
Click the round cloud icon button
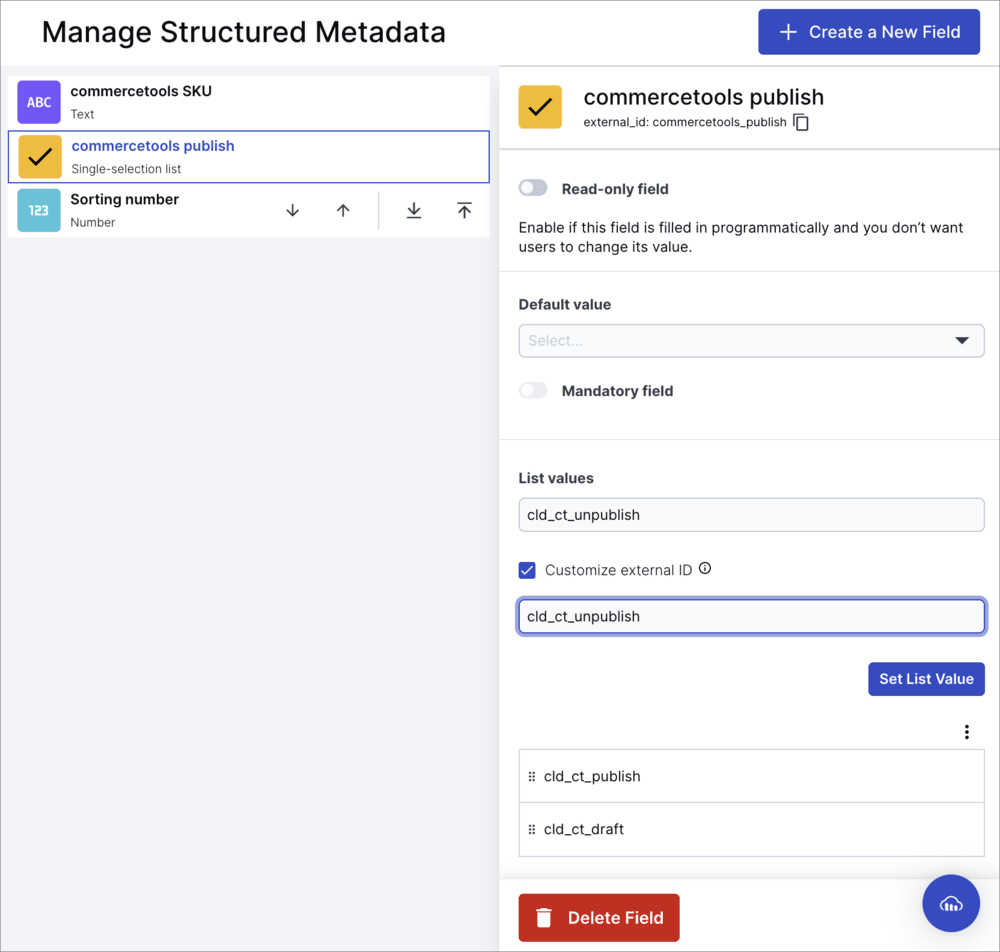point(951,904)
